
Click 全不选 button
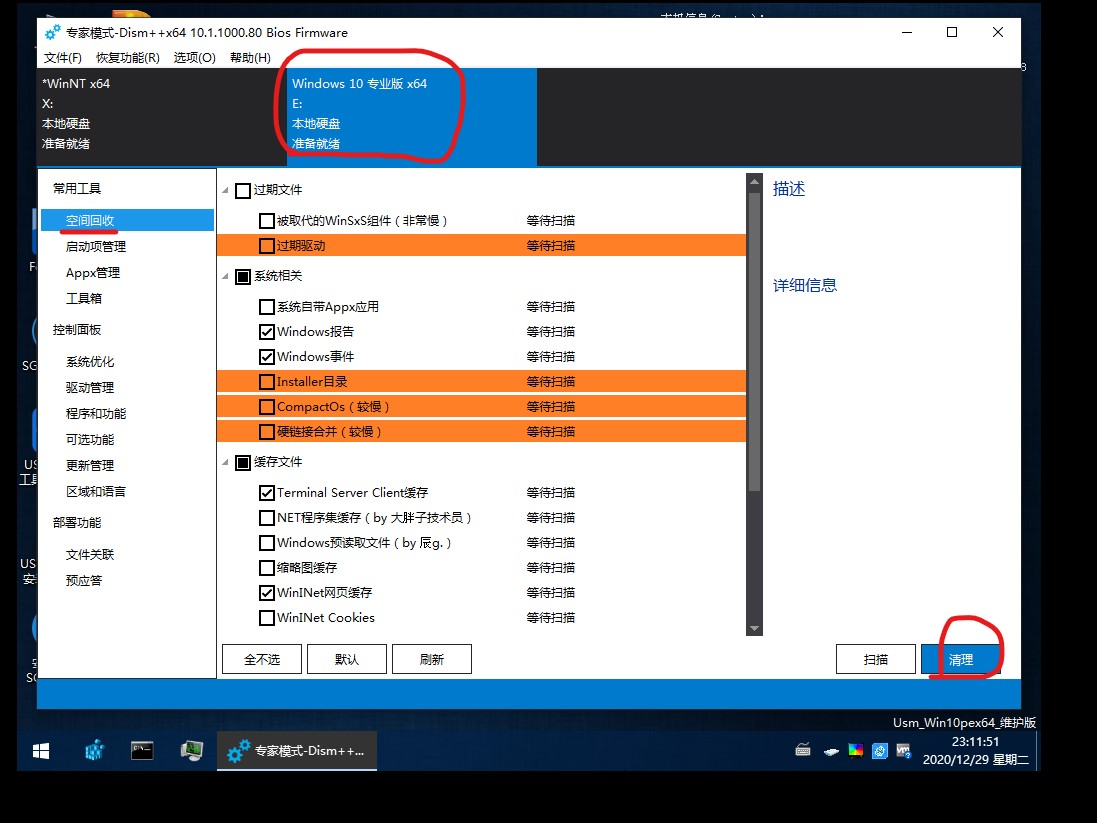coord(262,659)
